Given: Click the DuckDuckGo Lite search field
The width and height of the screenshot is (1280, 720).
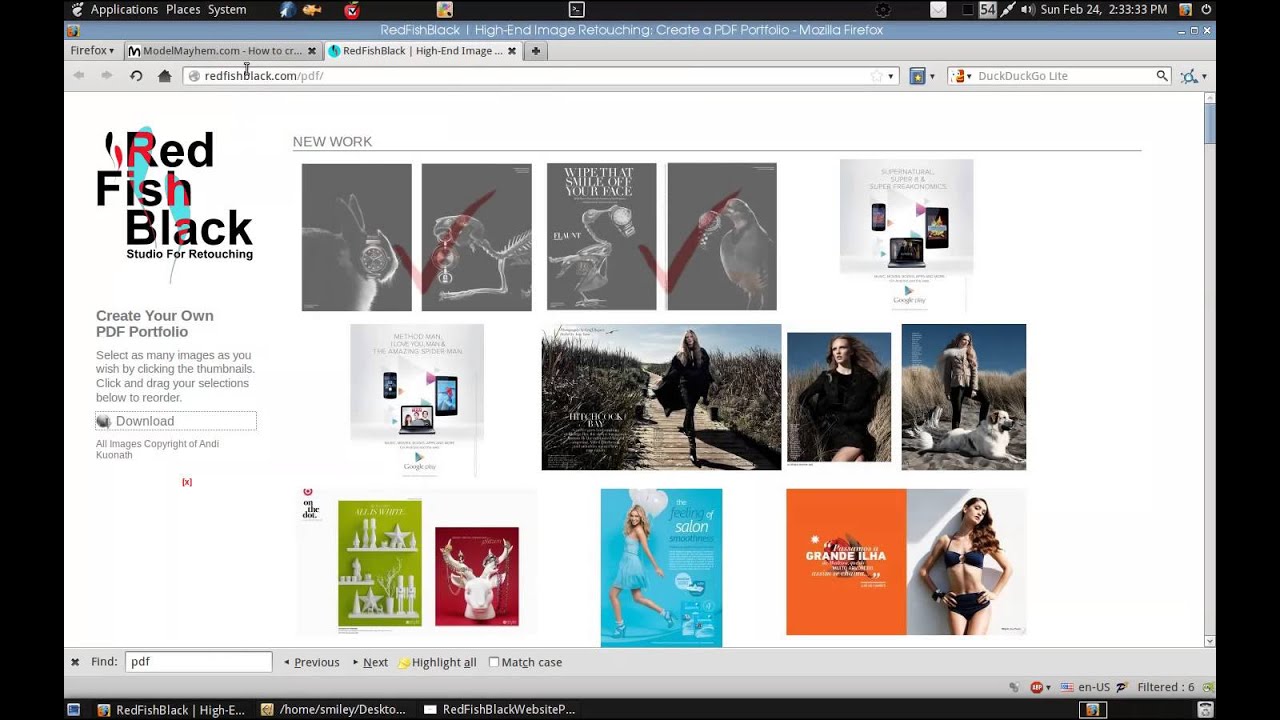Looking at the screenshot, I should [1060, 76].
